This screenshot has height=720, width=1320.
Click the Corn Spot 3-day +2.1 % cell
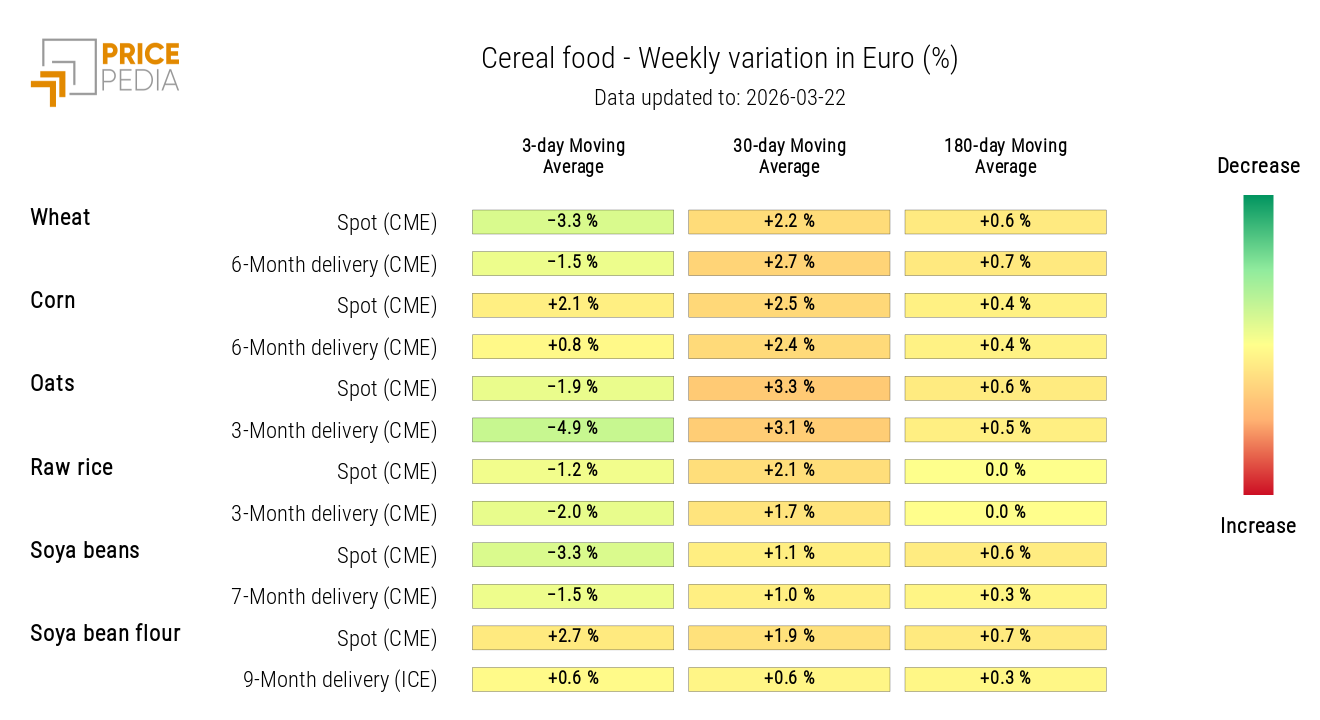click(573, 304)
